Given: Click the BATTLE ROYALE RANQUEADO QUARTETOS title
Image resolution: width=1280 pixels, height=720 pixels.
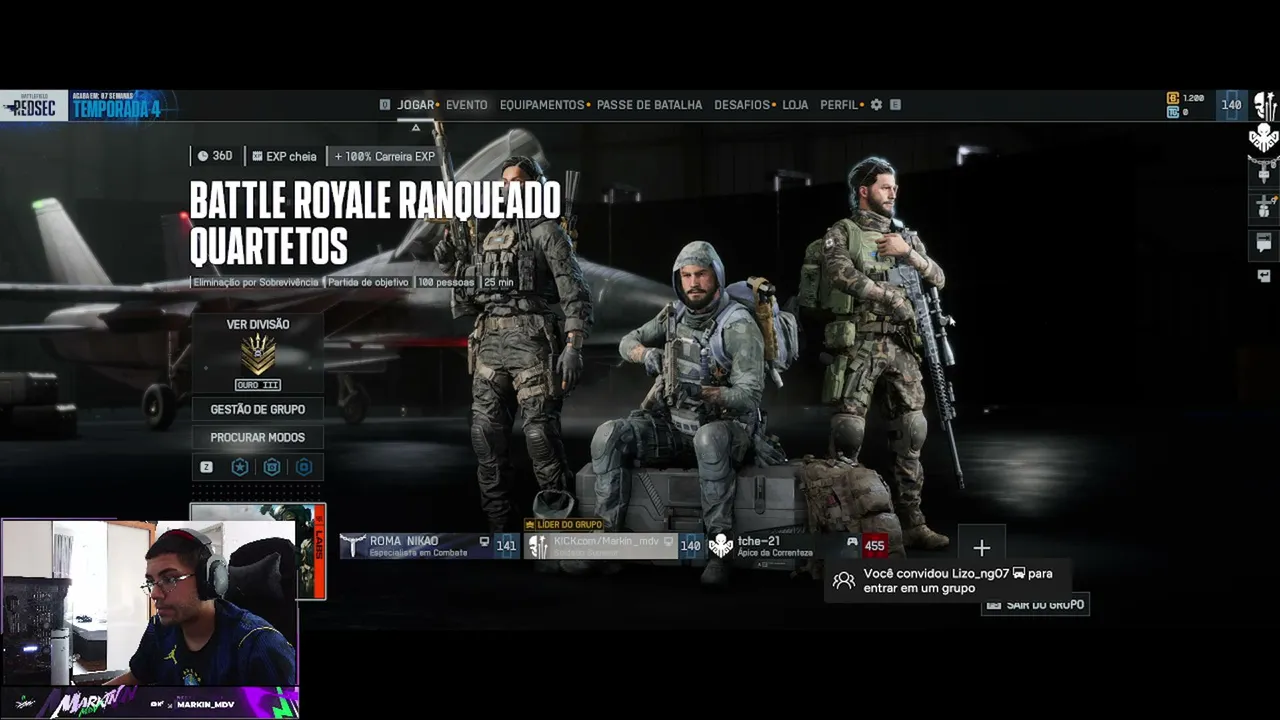Looking at the screenshot, I should coord(375,224).
